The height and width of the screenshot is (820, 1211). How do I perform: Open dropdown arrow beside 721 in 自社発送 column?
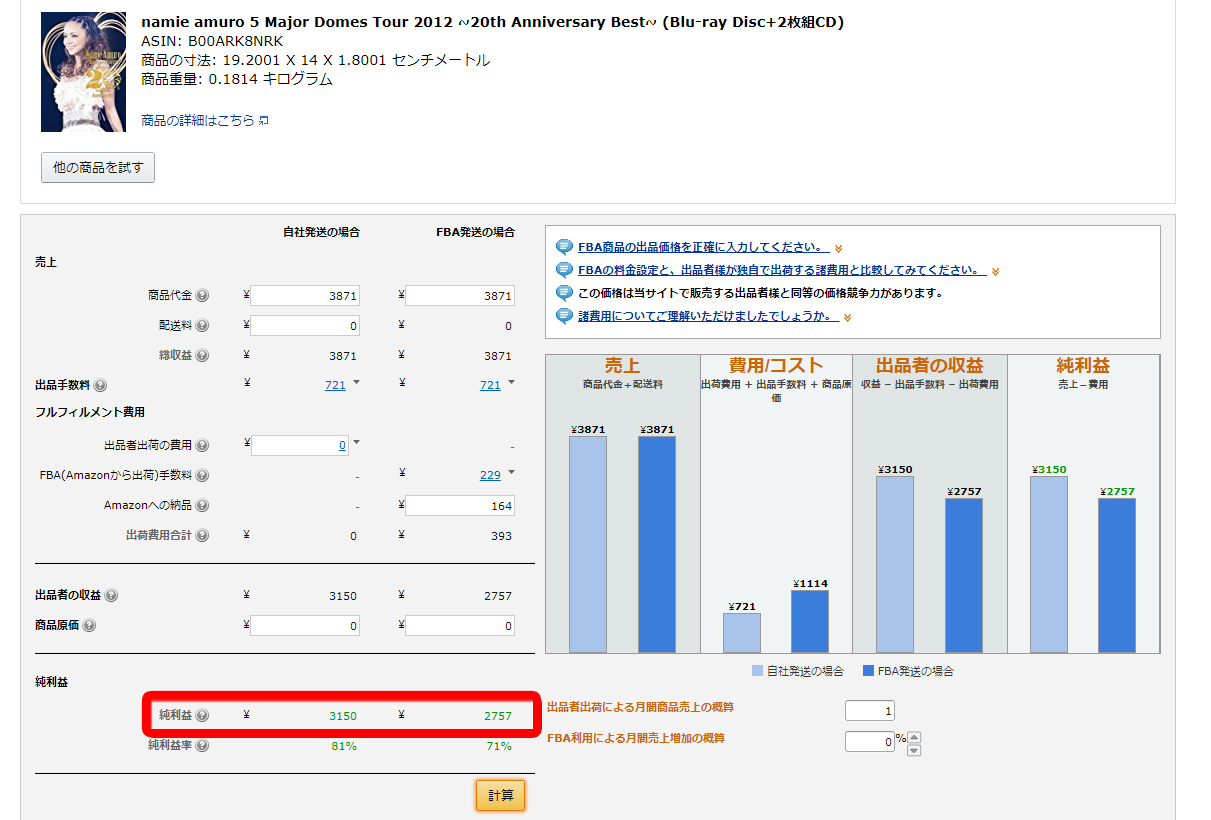coord(356,383)
